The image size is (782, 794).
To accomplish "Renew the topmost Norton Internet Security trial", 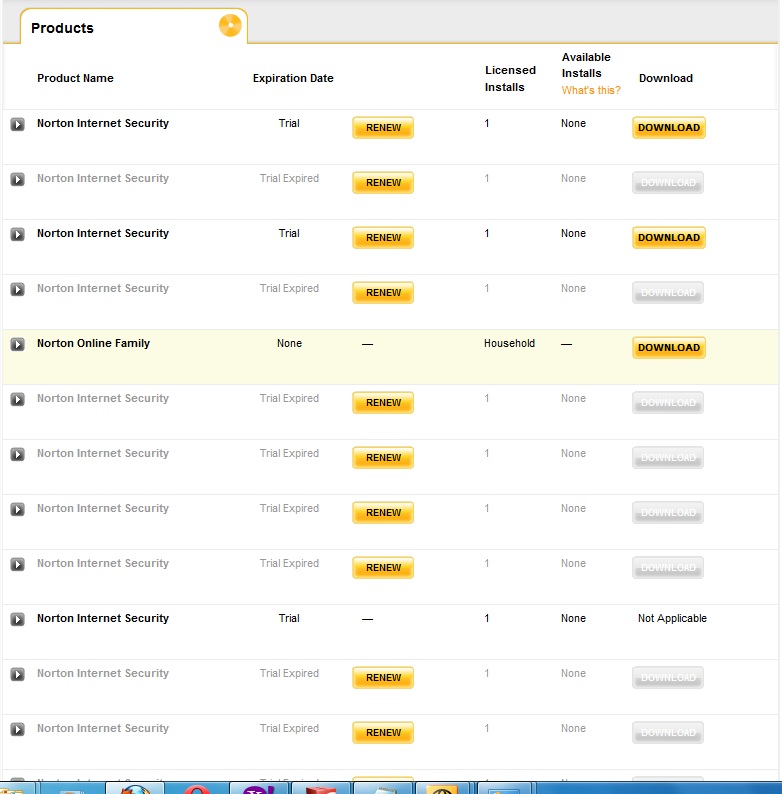I will [x=383, y=128].
